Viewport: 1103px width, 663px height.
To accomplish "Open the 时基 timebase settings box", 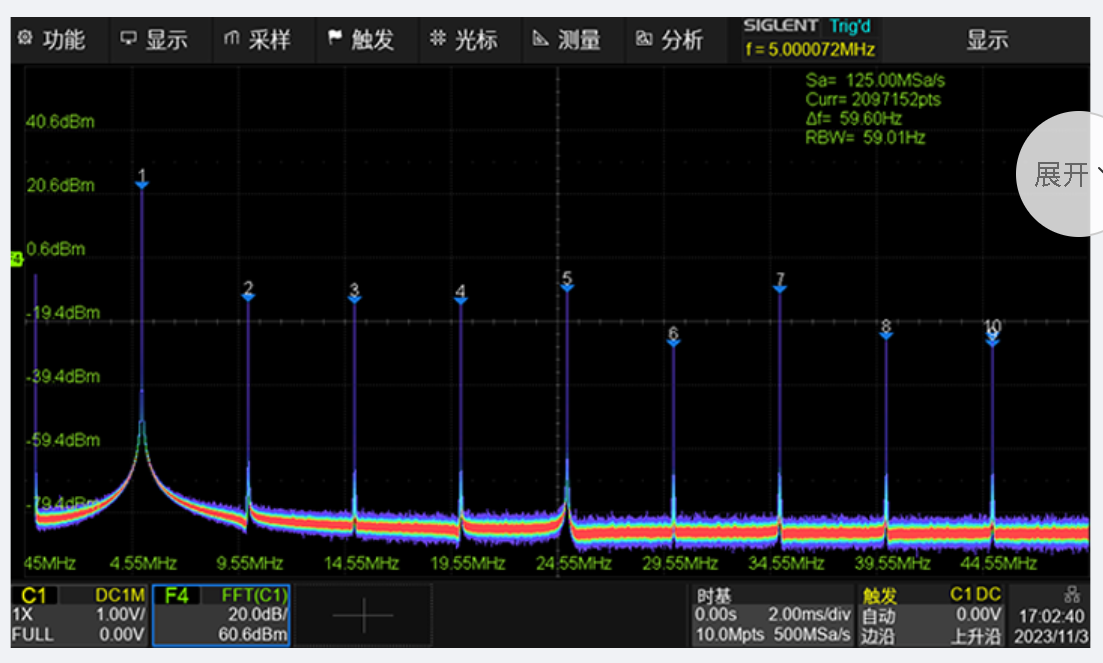I will (x=772, y=615).
